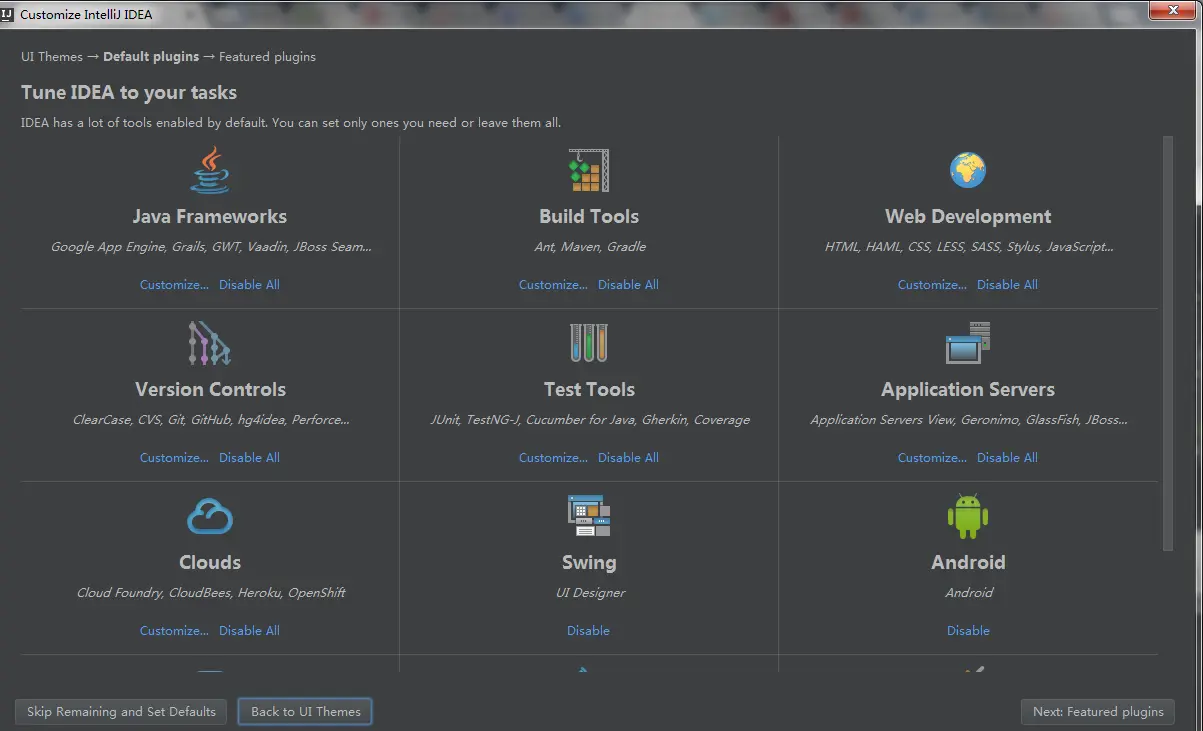
Task: Disable all Version Controls plugins
Action: click(x=249, y=458)
